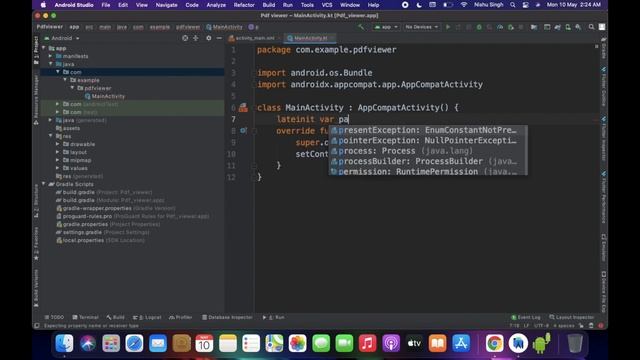Open settings.gradle file

point(102,232)
